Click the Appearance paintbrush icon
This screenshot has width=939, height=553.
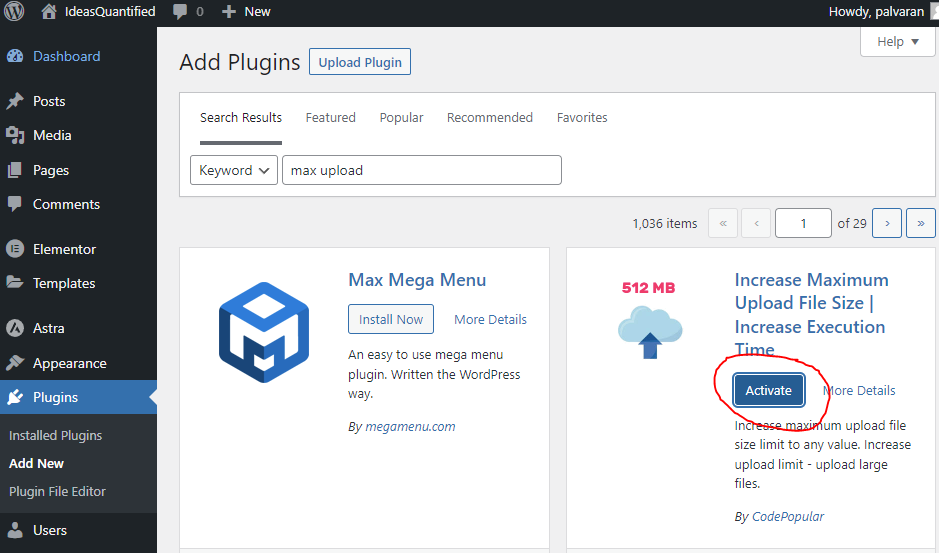point(15,363)
